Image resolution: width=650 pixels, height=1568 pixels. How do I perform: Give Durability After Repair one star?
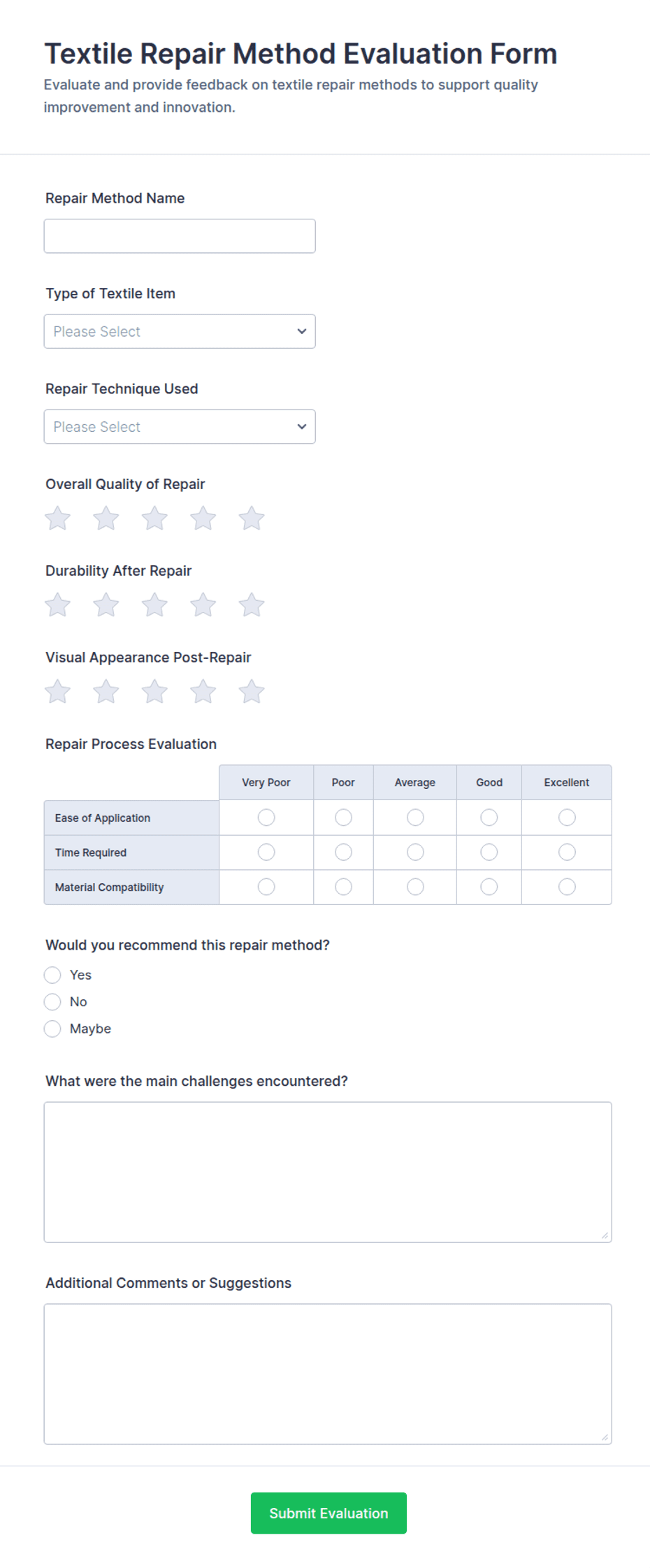coord(57,605)
